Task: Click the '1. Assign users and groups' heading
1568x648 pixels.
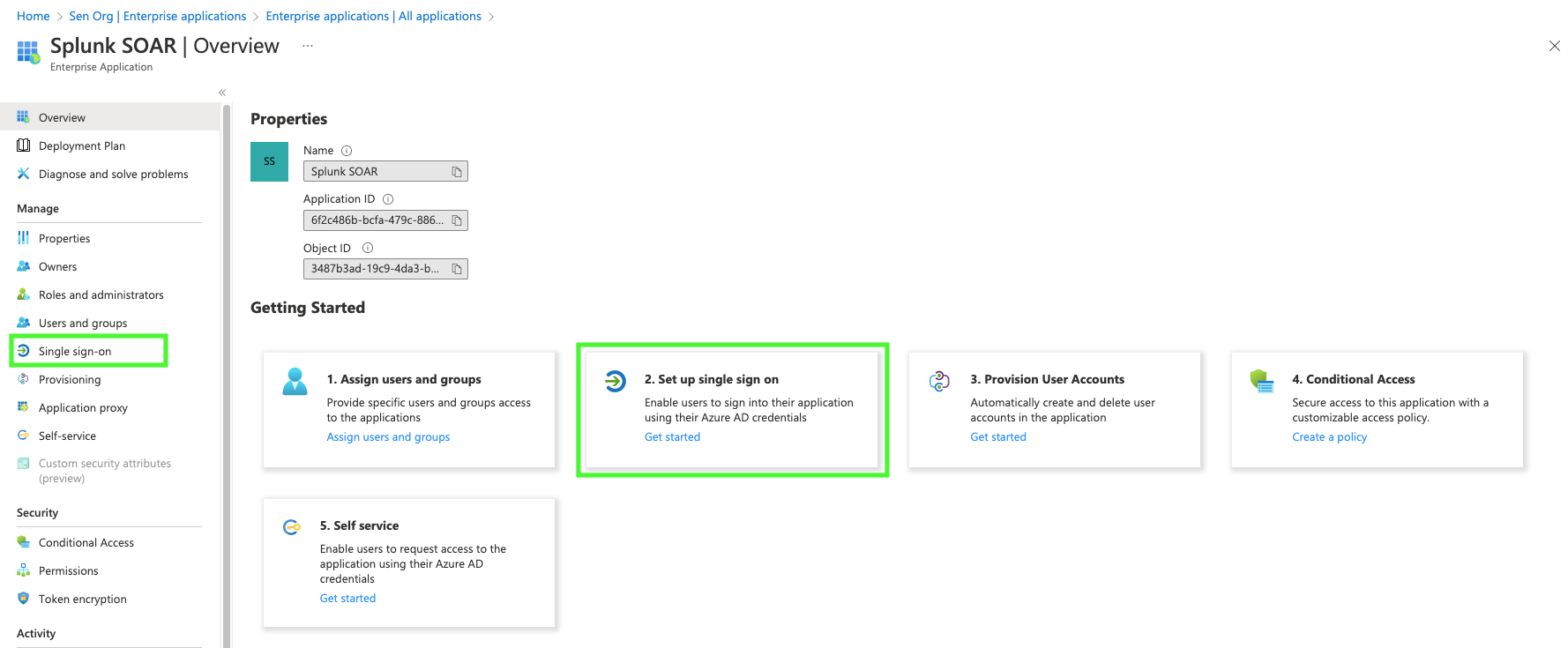Action: click(404, 379)
